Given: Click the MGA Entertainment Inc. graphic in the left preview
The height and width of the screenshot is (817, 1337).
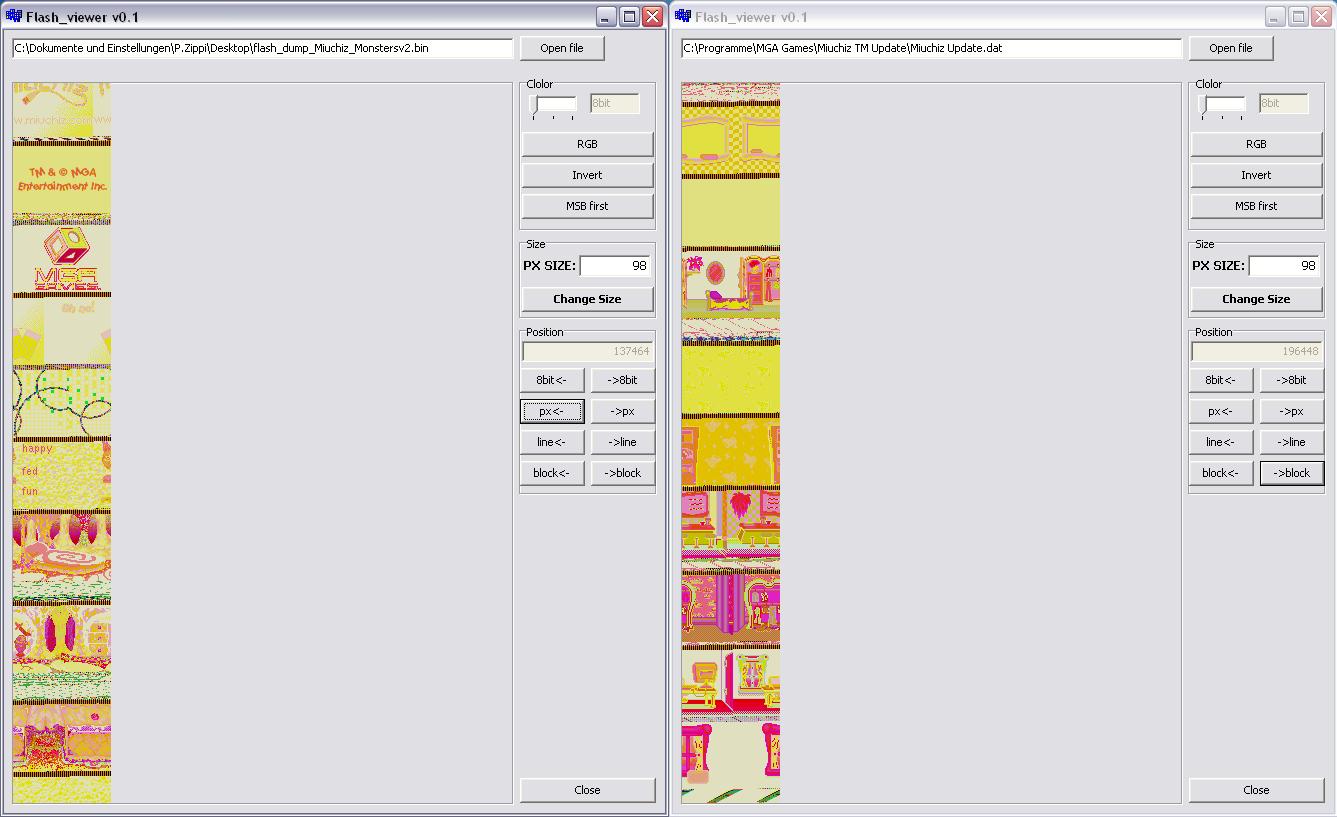Looking at the screenshot, I should [x=62, y=179].
